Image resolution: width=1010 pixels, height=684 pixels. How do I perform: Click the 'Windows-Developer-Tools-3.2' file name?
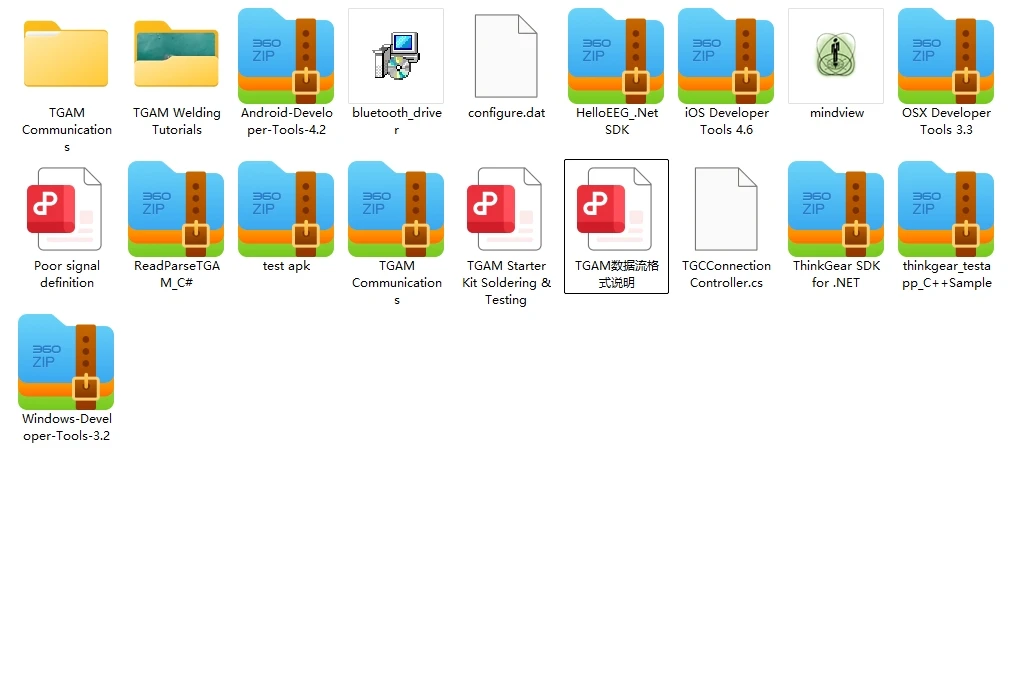(x=66, y=427)
